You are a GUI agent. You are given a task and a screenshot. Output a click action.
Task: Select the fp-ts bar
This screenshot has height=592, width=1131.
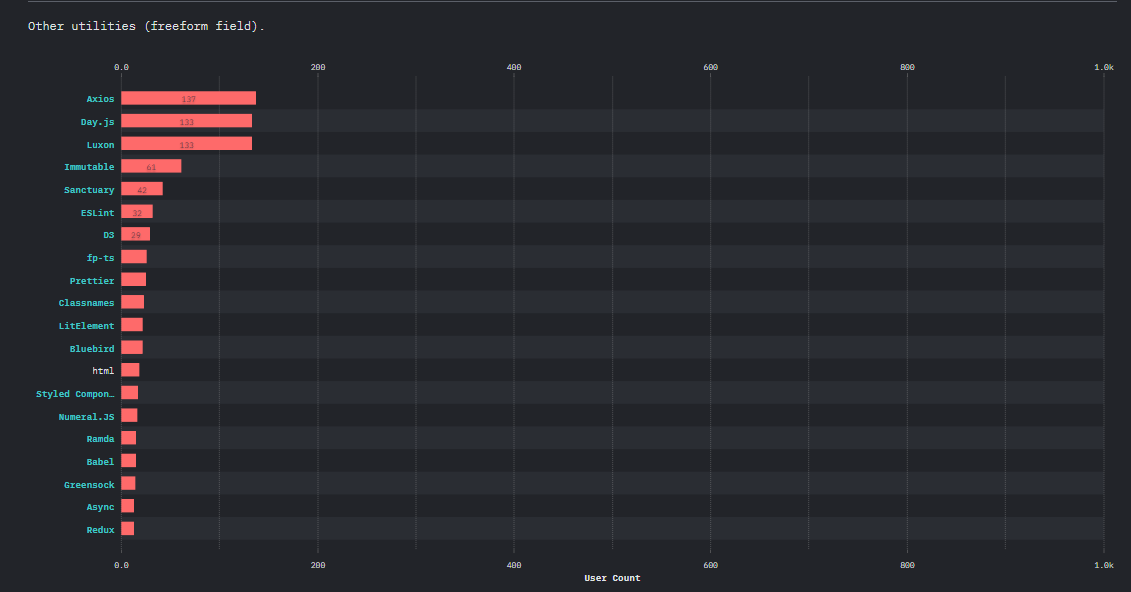coord(134,257)
